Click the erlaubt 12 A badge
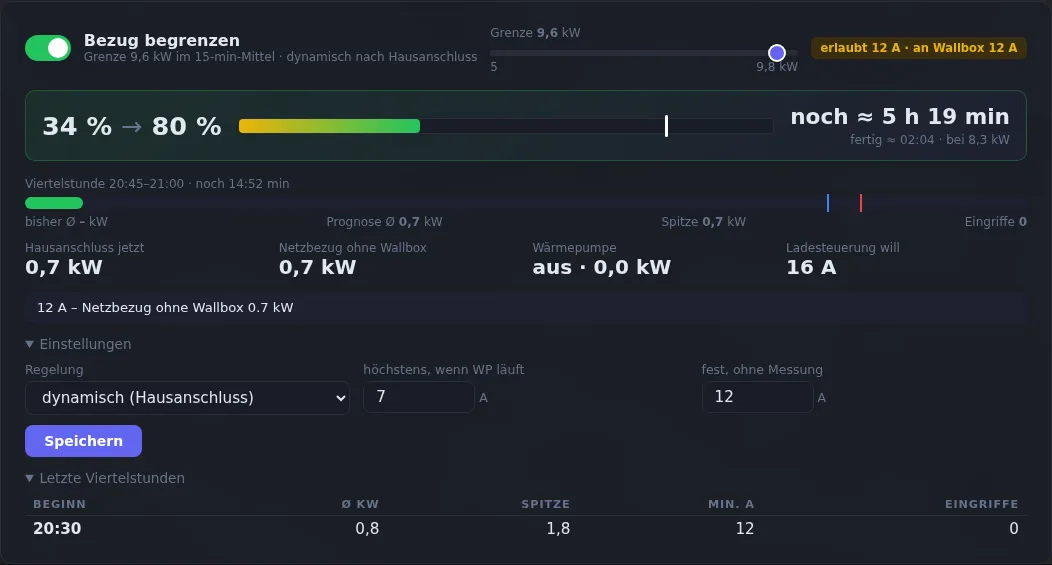Screen dimensions: 1052x565 pos(918,48)
